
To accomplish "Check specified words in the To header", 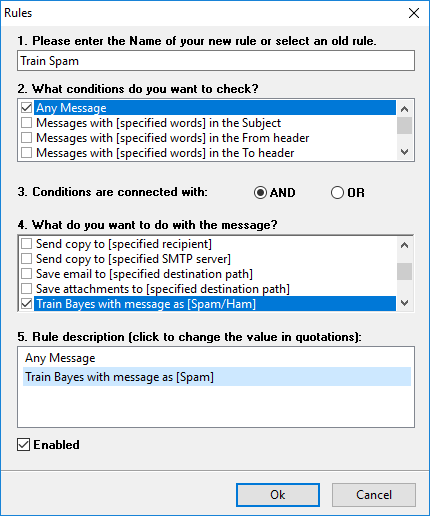I will pyautogui.click(x=26, y=153).
